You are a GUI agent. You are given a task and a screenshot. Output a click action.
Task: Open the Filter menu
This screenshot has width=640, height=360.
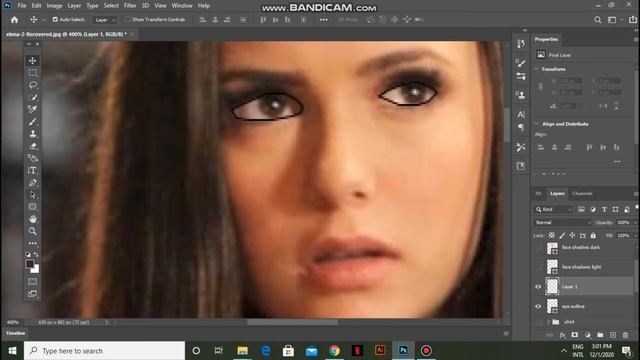click(x=130, y=6)
